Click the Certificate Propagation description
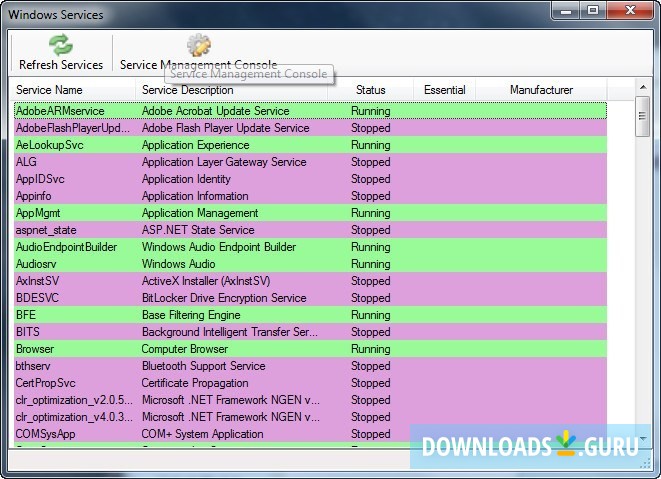Screen dimensions: 661x479 195,383
